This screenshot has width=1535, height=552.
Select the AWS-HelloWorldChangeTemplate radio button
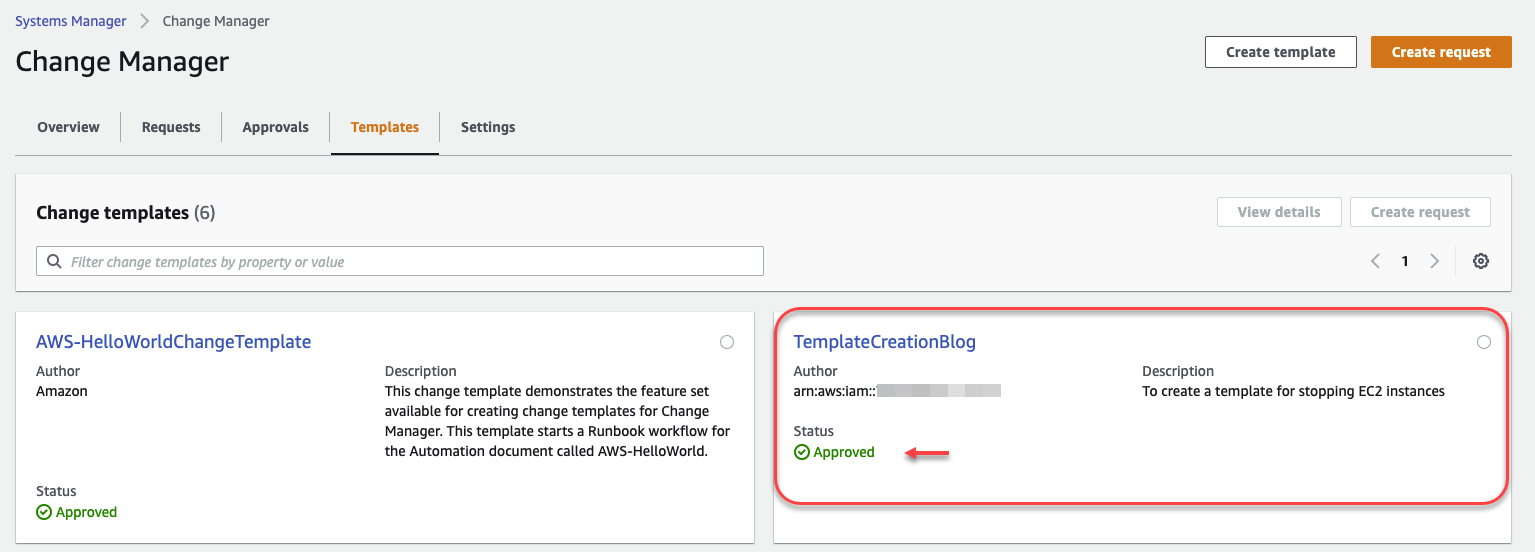click(x=727, y=342)
